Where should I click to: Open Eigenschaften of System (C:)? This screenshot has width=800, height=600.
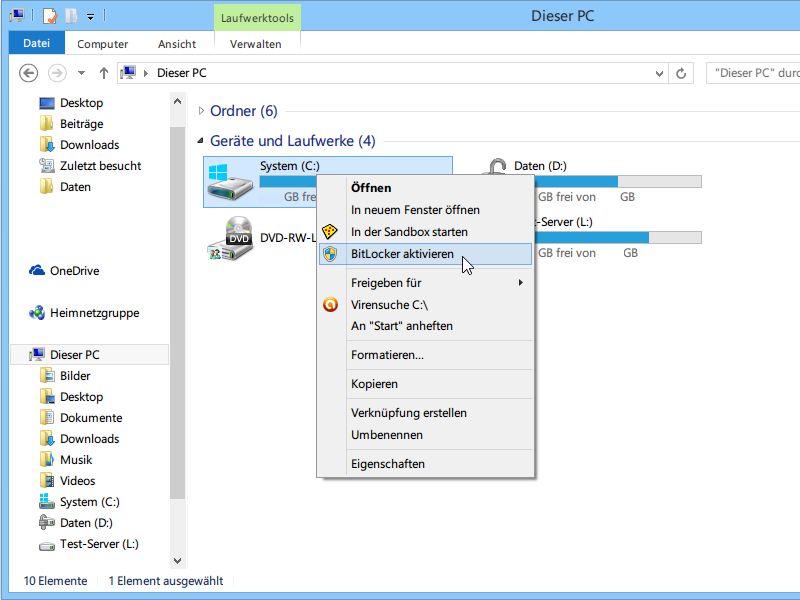[388, 464]
